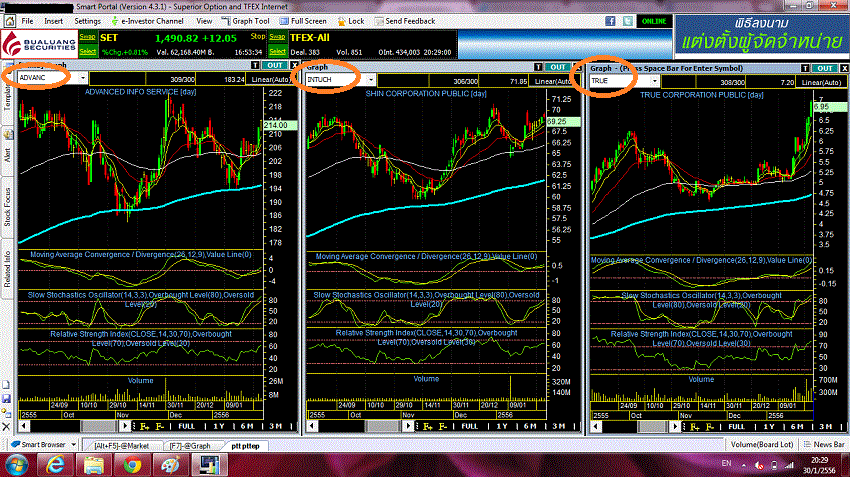Switch to ptt pttep tab
Image resolution: width=850 pixels, height=477 pixels.
[x=245, y=446]
